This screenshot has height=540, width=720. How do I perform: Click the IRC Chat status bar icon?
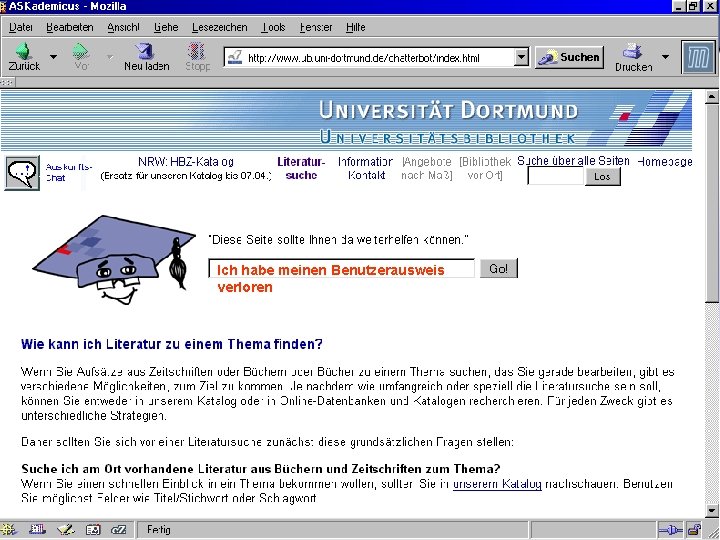pyautogui.click(x=119, y=530)
